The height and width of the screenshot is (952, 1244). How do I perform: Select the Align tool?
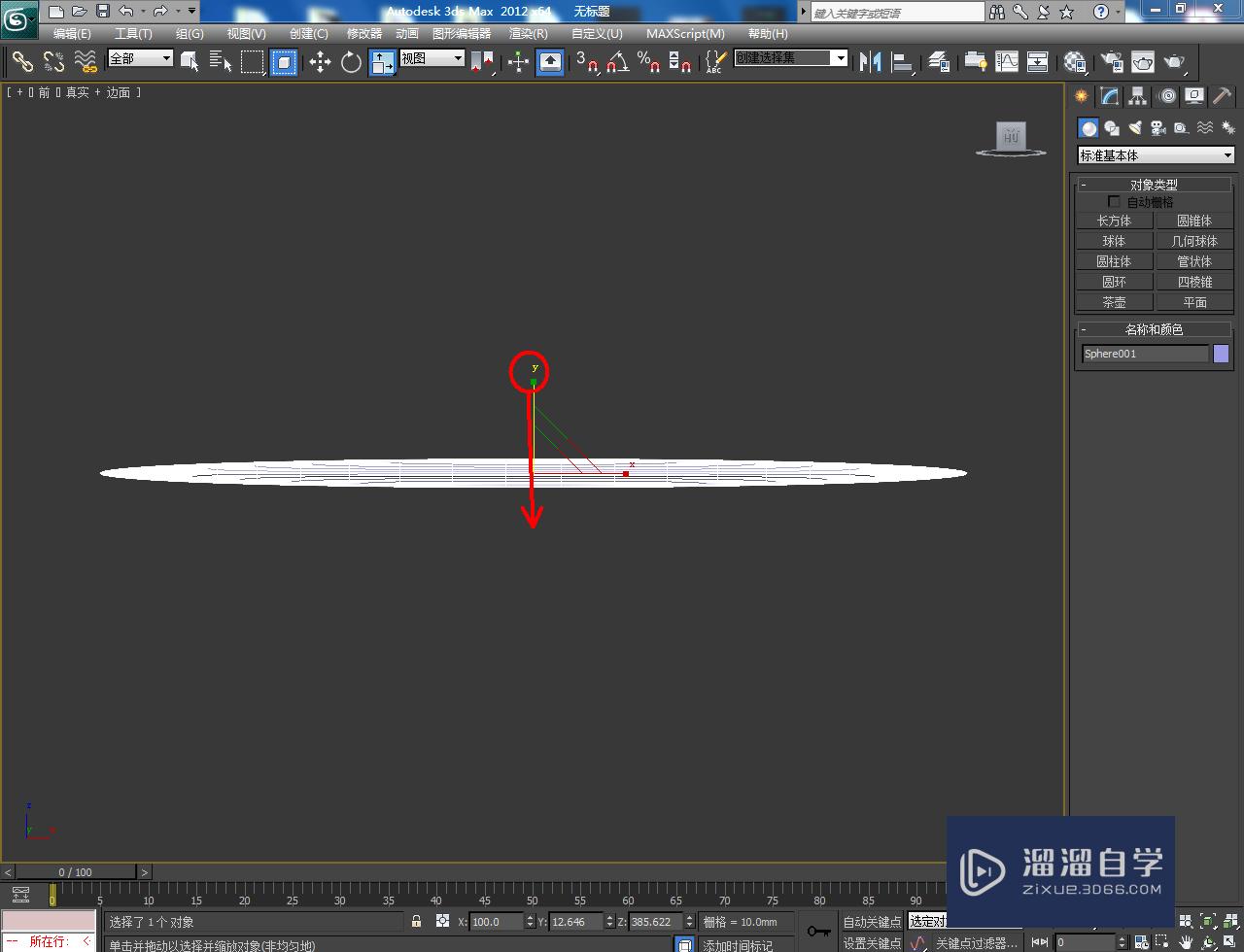point(904,62)
